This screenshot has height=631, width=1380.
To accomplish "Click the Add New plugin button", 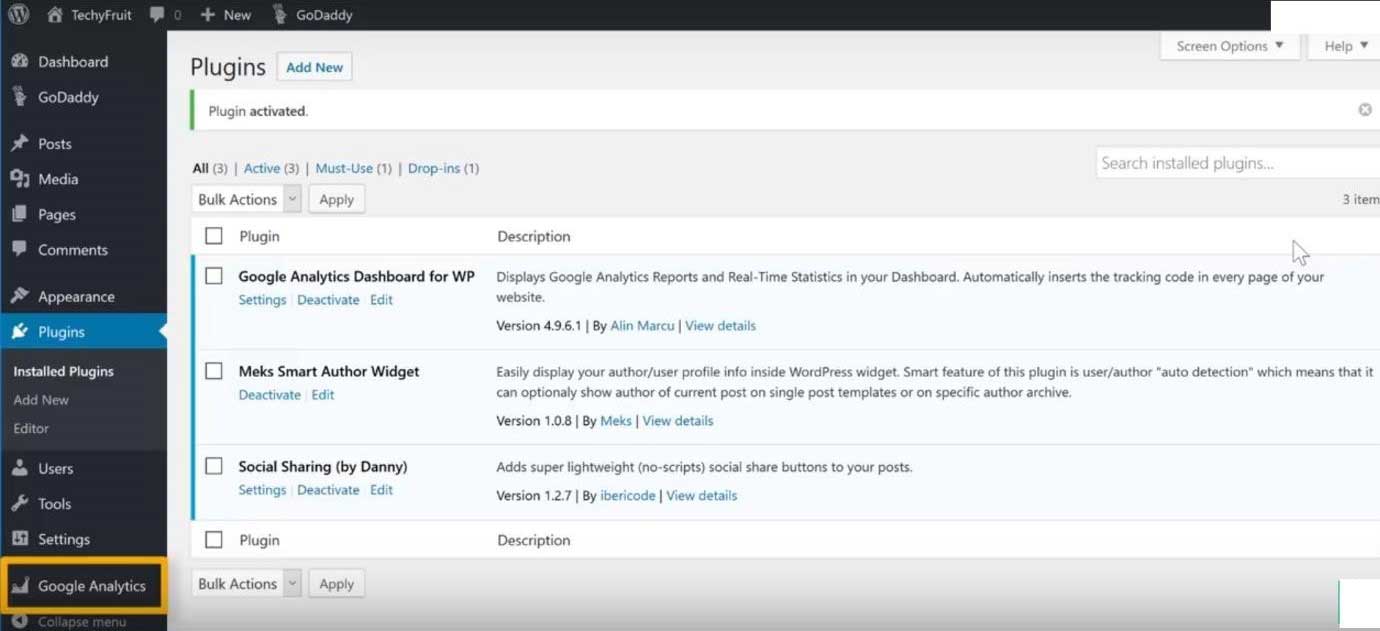I will coord(314,67).
